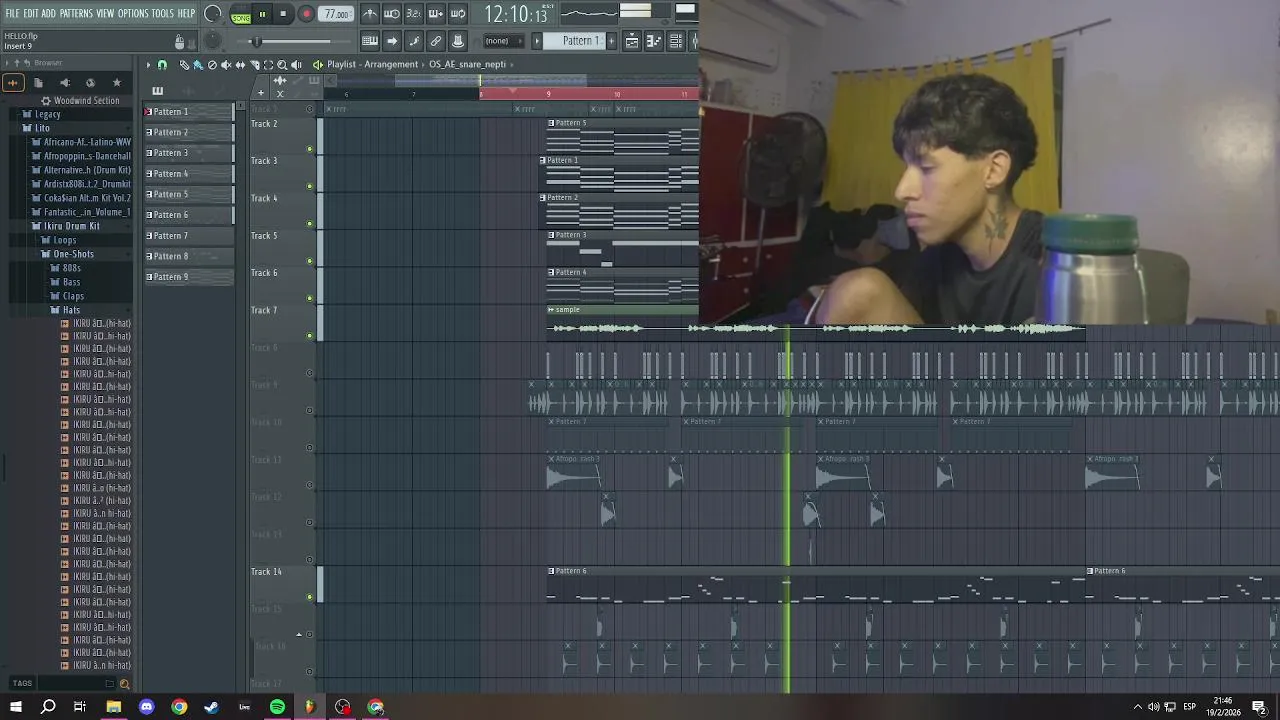
Task: Click the master pitch knob below the transport
Action: [212, 41]
